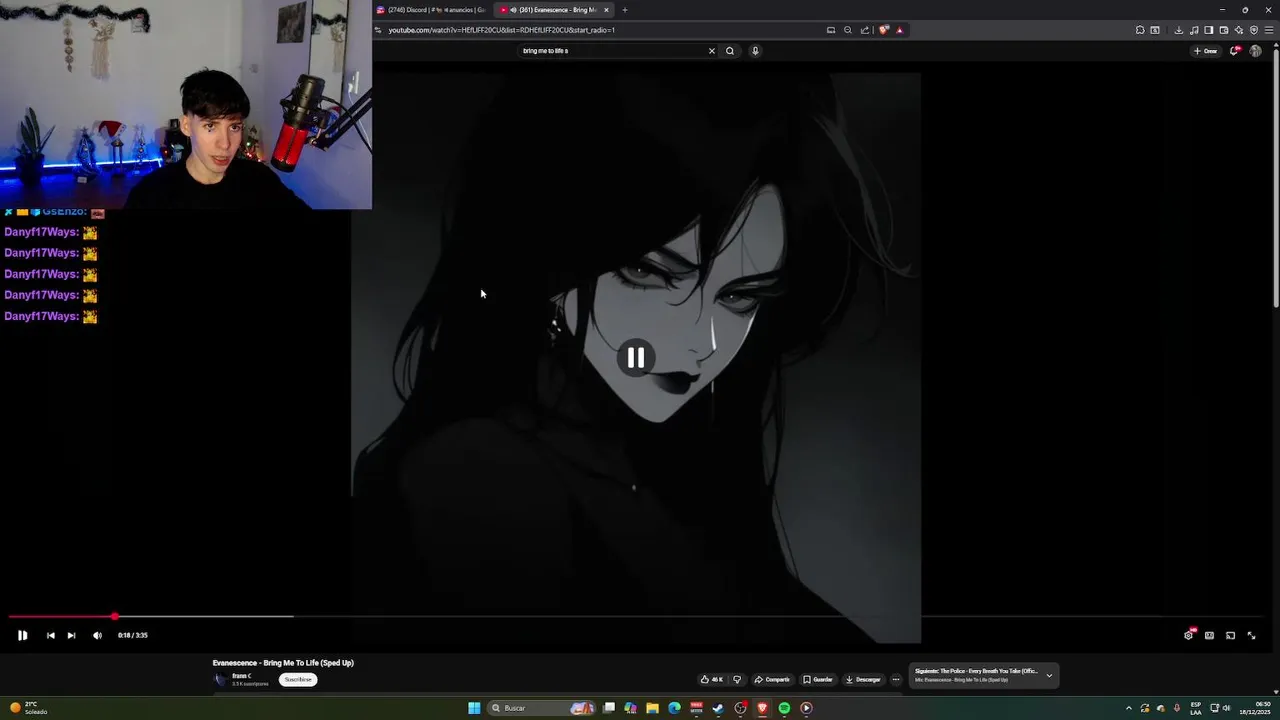Like the video showing 46 K
Image resolution: width=1280 pixels, height=720 pixels.
(712, 679)
